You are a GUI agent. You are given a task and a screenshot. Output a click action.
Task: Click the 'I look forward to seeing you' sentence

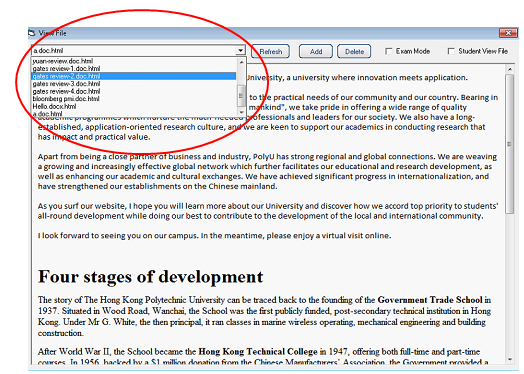(x=214, y=236)
